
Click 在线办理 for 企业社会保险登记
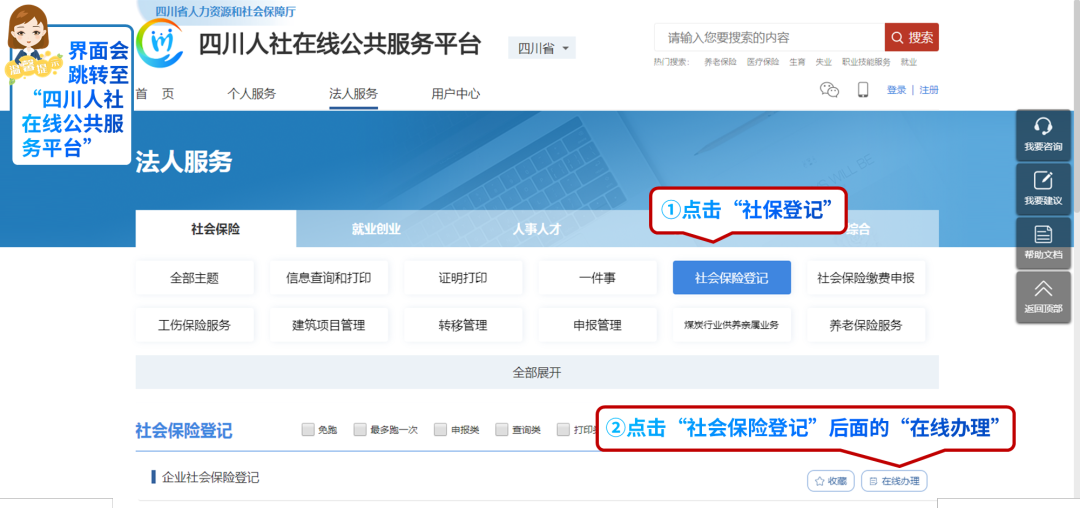(x=894, y=481)
